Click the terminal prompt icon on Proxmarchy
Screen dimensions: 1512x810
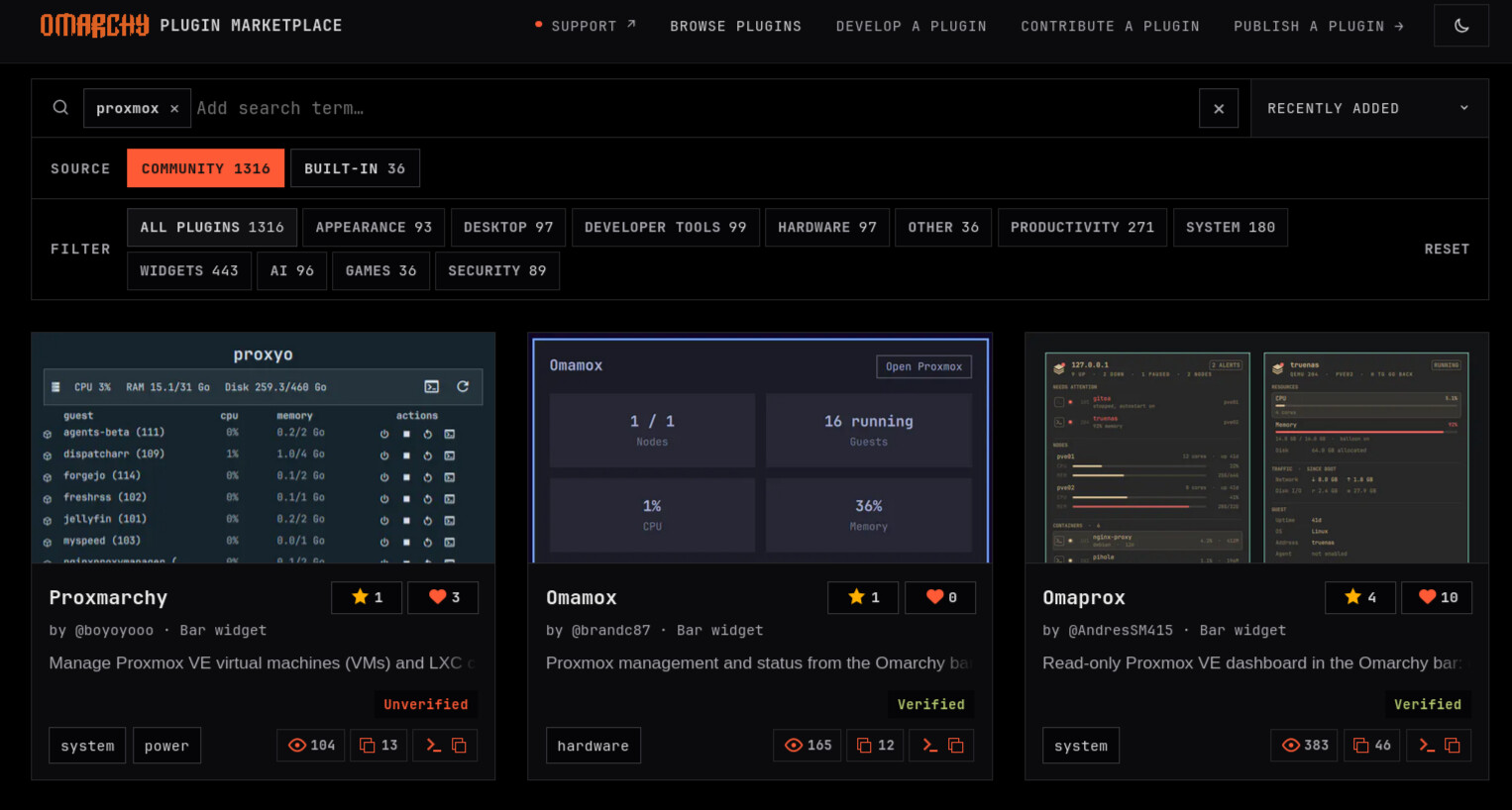point(433,745)
